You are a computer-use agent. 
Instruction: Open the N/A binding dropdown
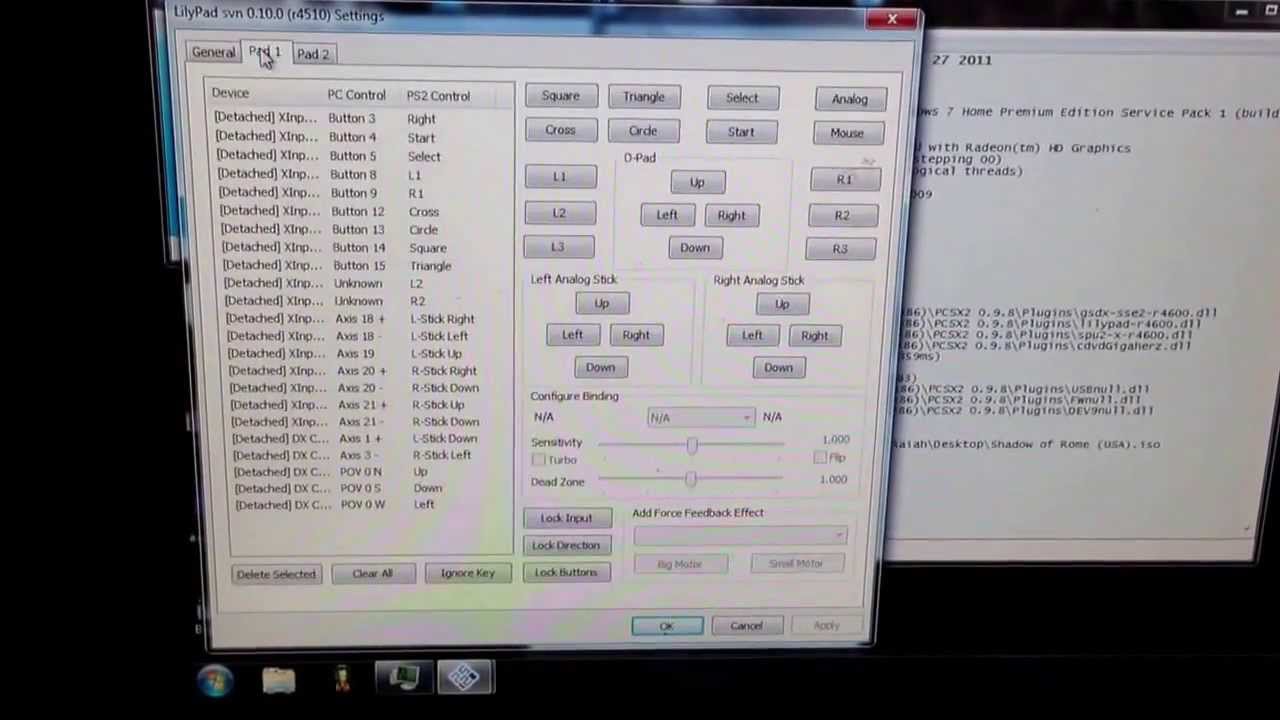[700, 417]
